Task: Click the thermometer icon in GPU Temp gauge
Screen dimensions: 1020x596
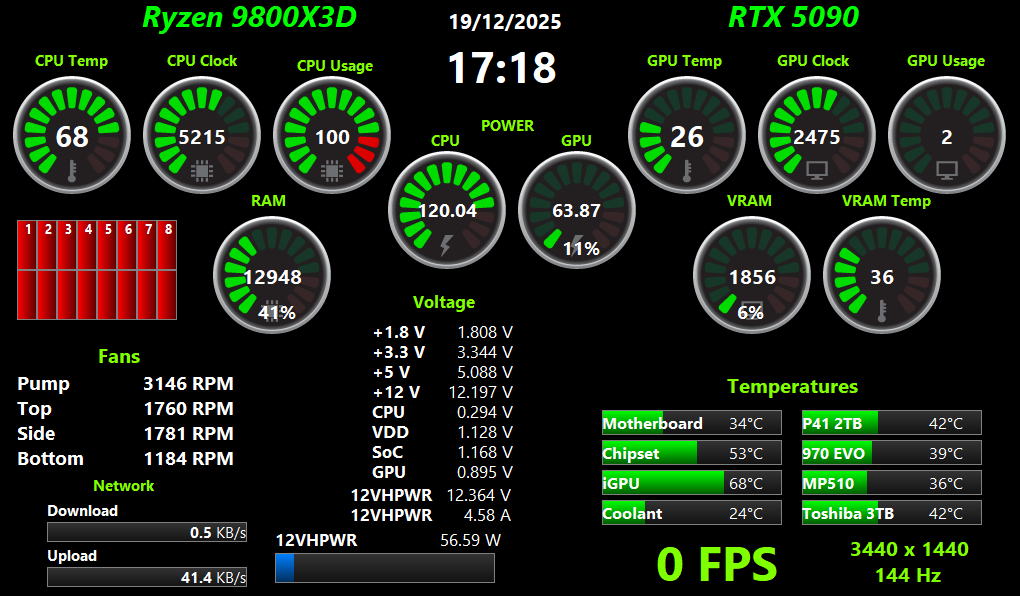Action: (x=686, y=171)
